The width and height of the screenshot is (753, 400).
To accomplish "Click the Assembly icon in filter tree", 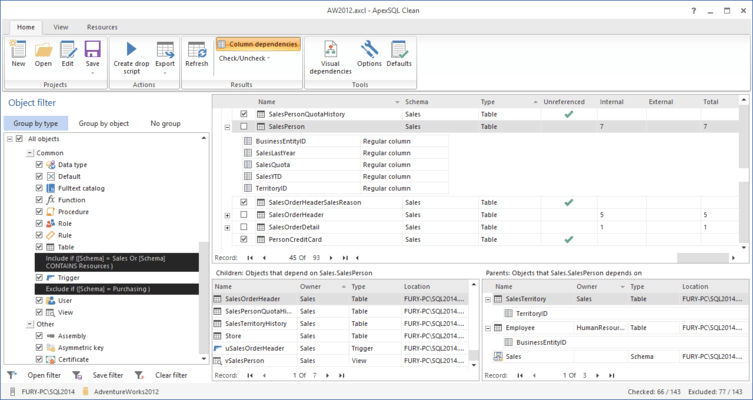I will (50, 336).
